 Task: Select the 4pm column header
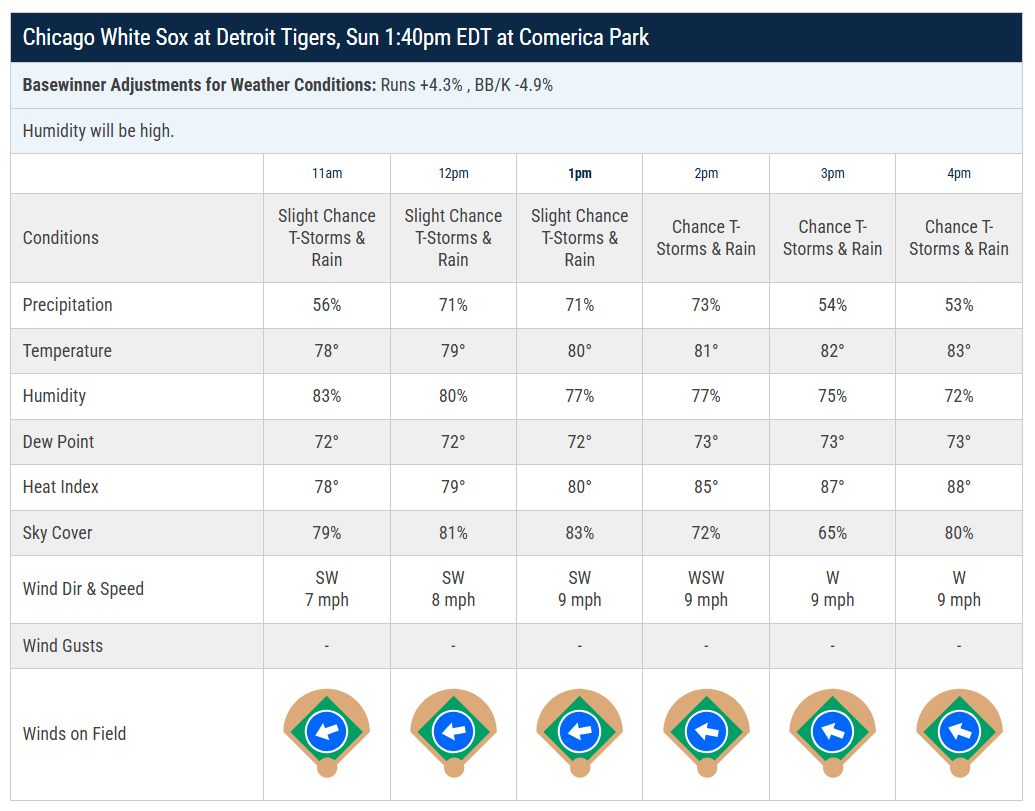coord(959,174)
